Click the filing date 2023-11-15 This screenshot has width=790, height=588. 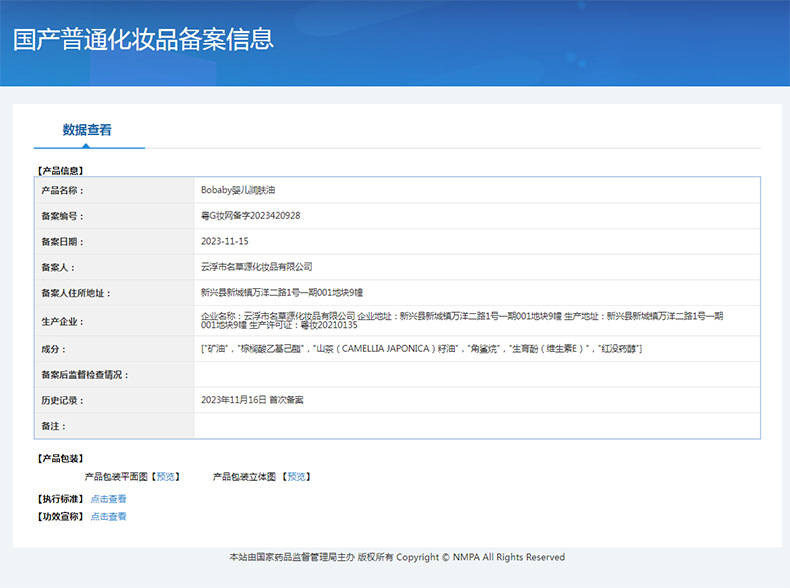tap(224, 242)
